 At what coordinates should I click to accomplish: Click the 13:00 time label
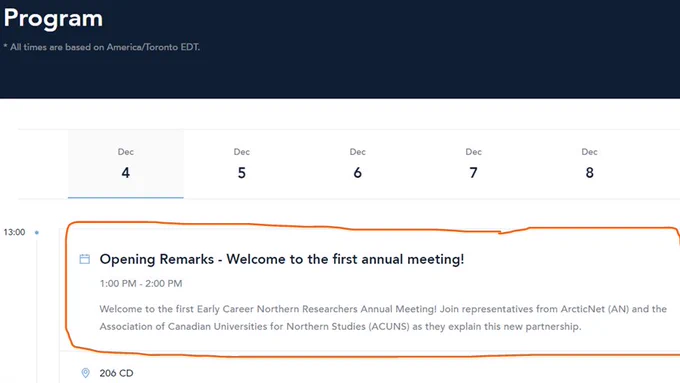pyautogui.click(x=14, y=232)
